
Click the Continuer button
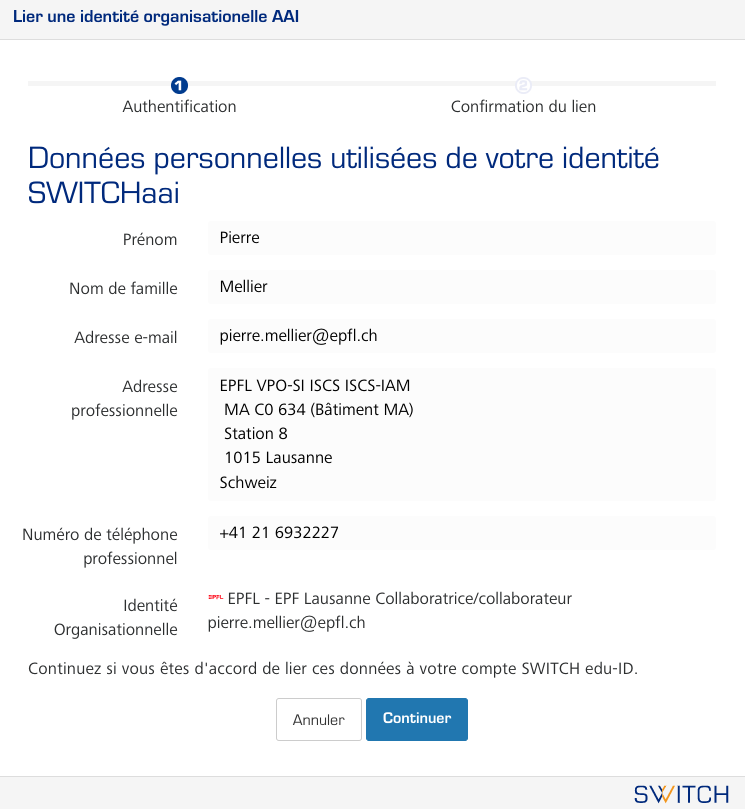416,719
